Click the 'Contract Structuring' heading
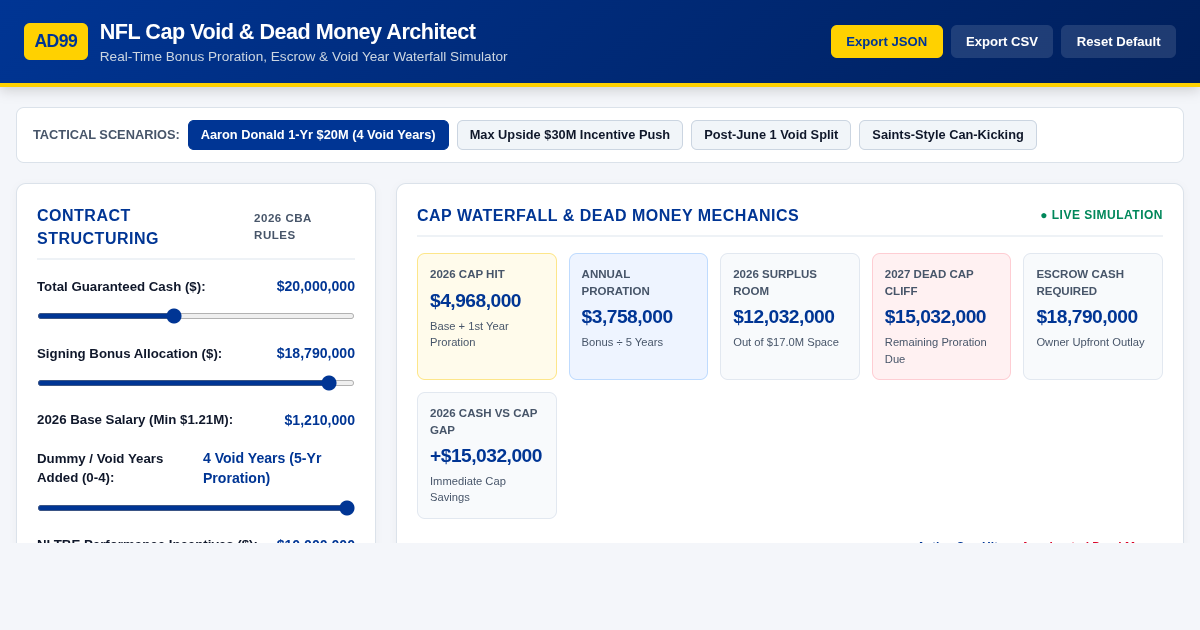 point(98,227)
